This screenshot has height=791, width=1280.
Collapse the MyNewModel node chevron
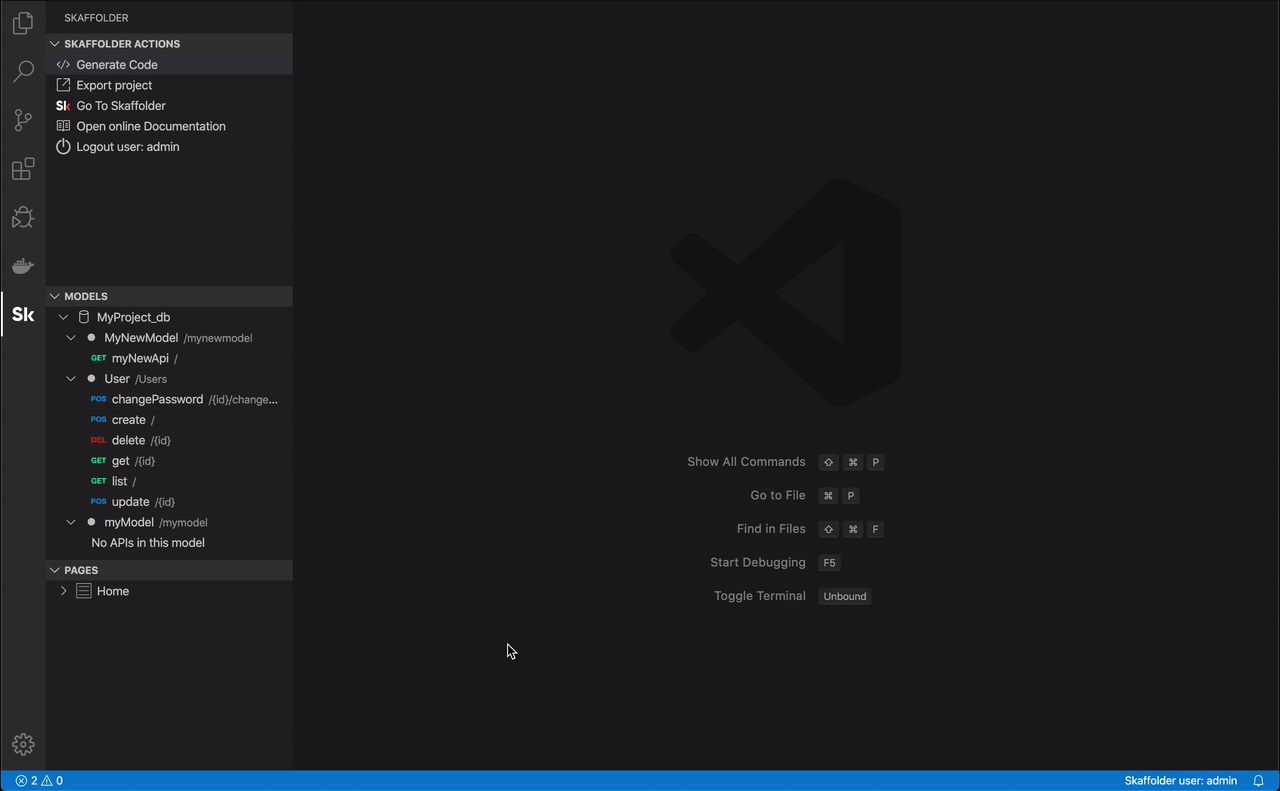pos(71,338)
